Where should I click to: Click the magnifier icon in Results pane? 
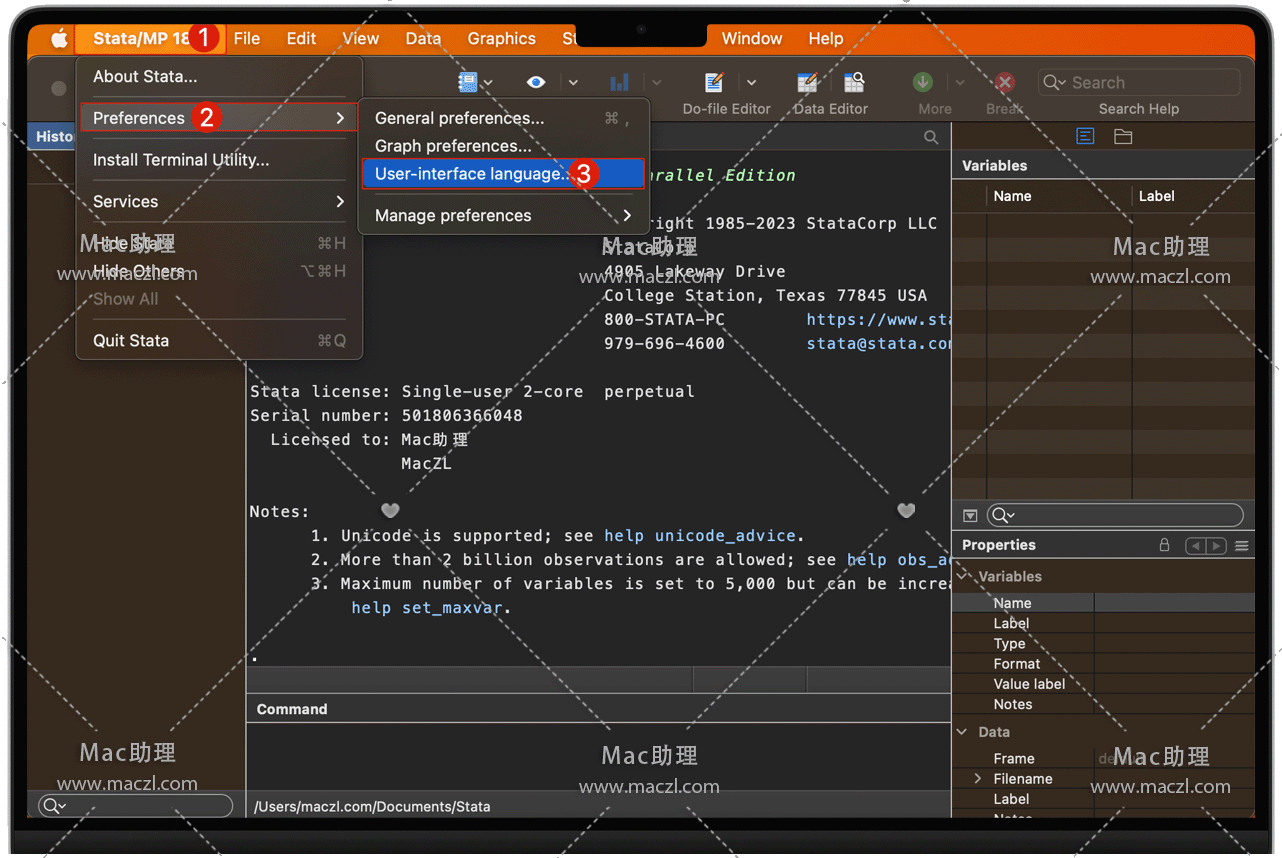click(x=931, y=137)
